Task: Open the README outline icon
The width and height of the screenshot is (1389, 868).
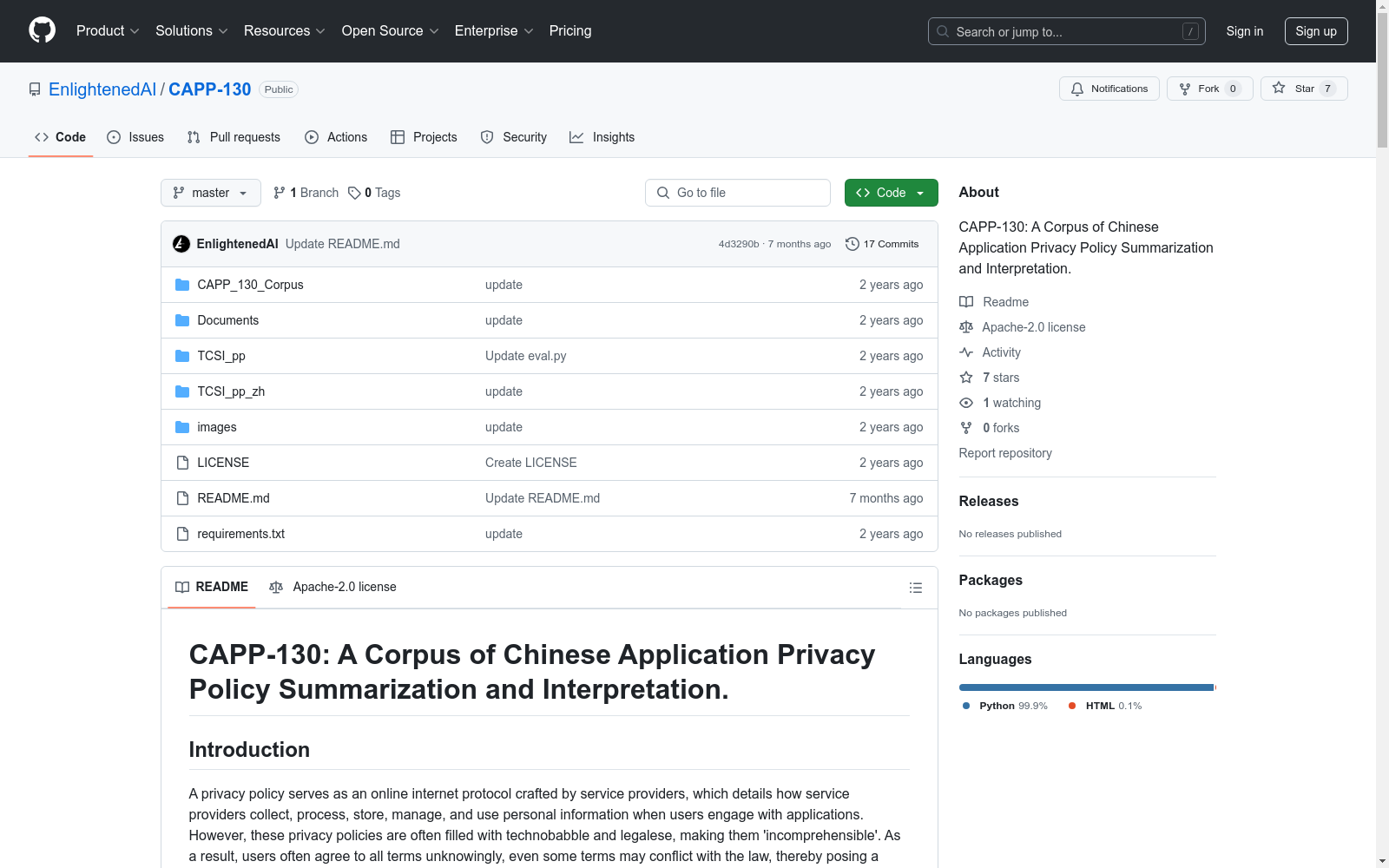Action: click(915, 588)
